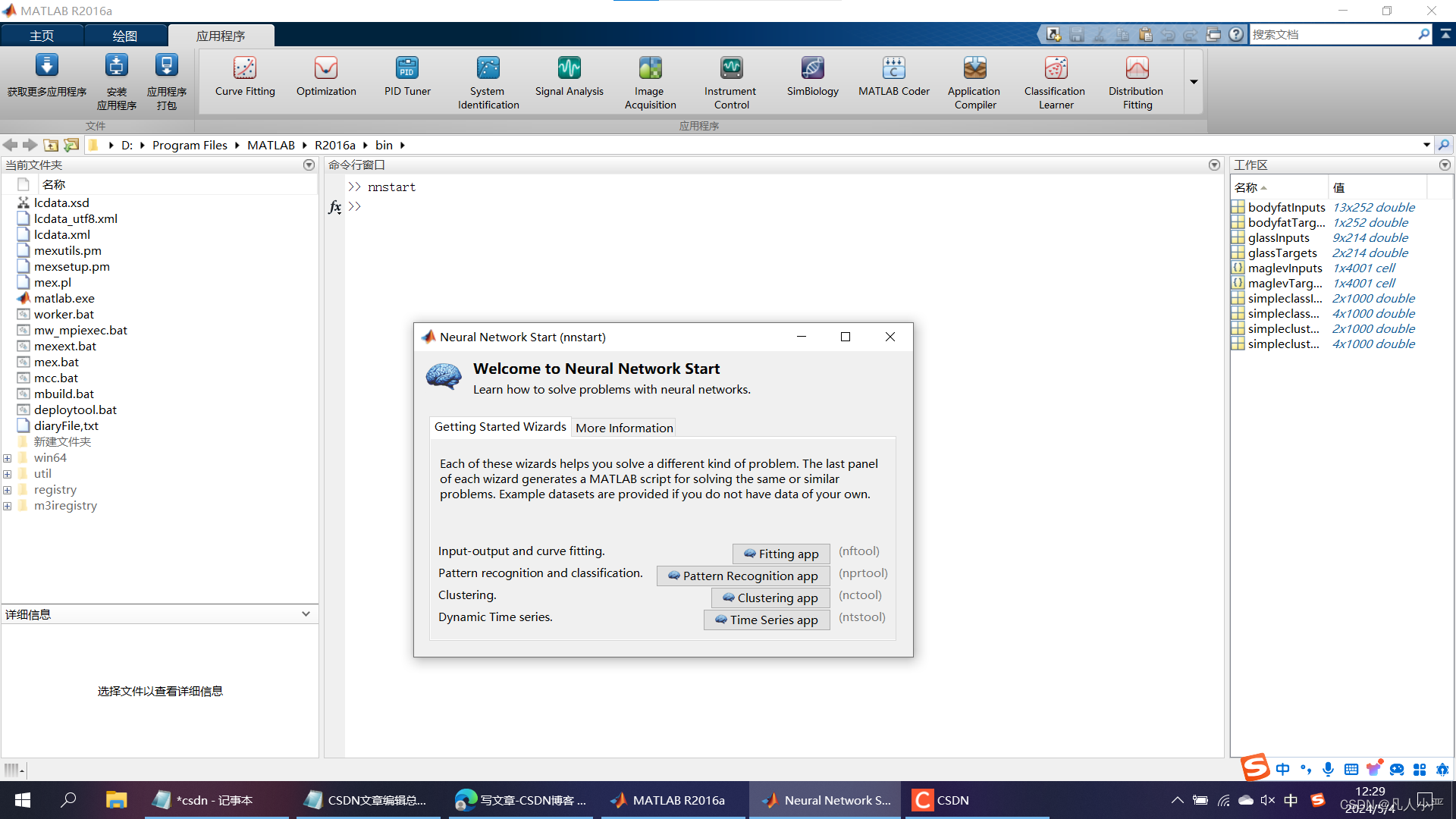Open Image Acquisition app
The width and height of the screenshot is (1456, 819).
point(650,83)
